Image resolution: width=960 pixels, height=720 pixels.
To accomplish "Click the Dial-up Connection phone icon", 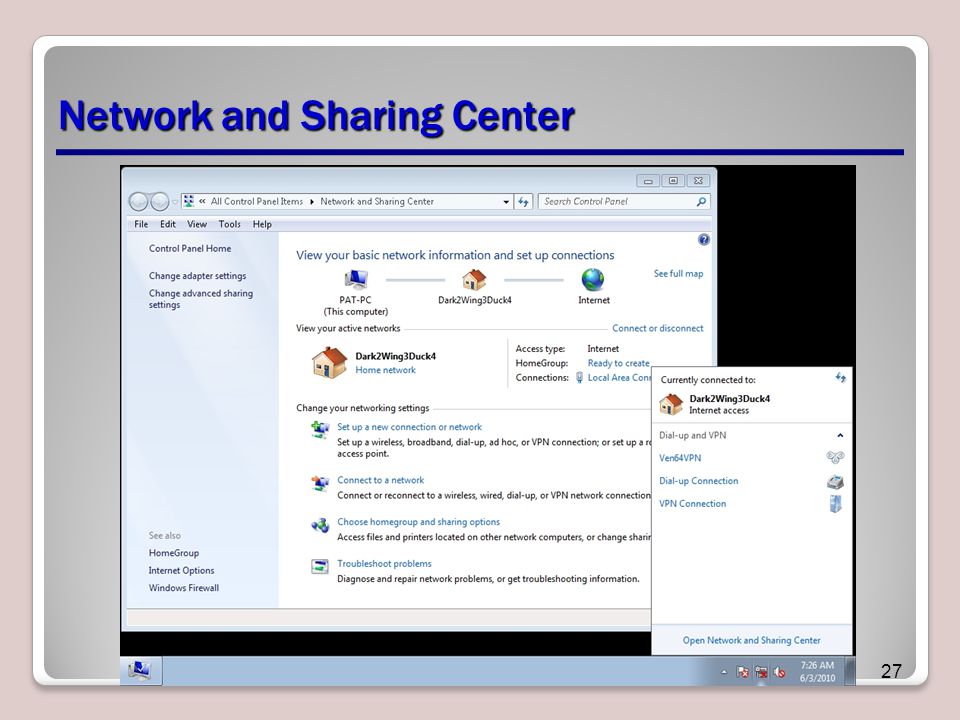I will [835, 481].
